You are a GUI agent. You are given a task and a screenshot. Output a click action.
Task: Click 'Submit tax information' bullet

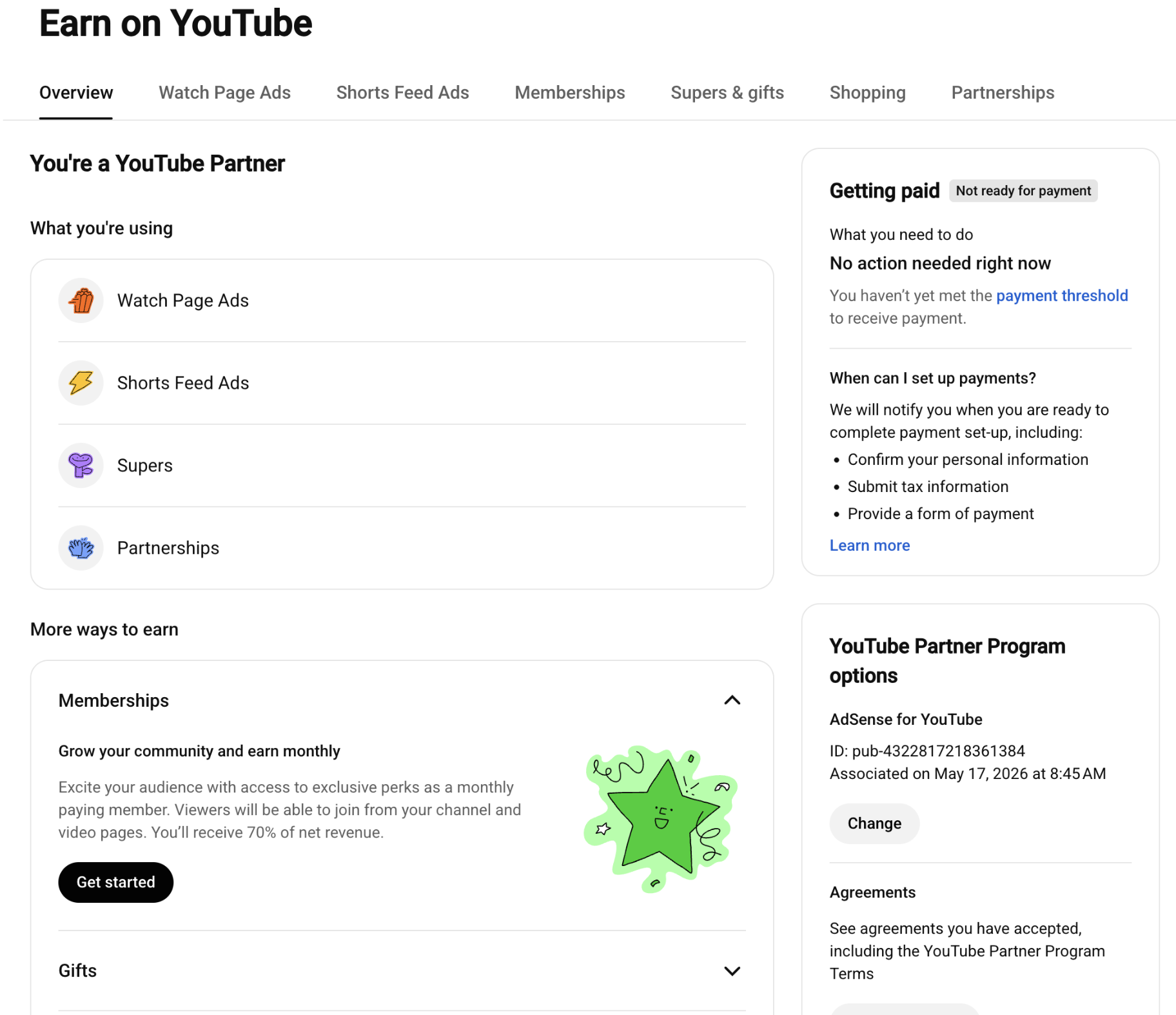point(928,487)
